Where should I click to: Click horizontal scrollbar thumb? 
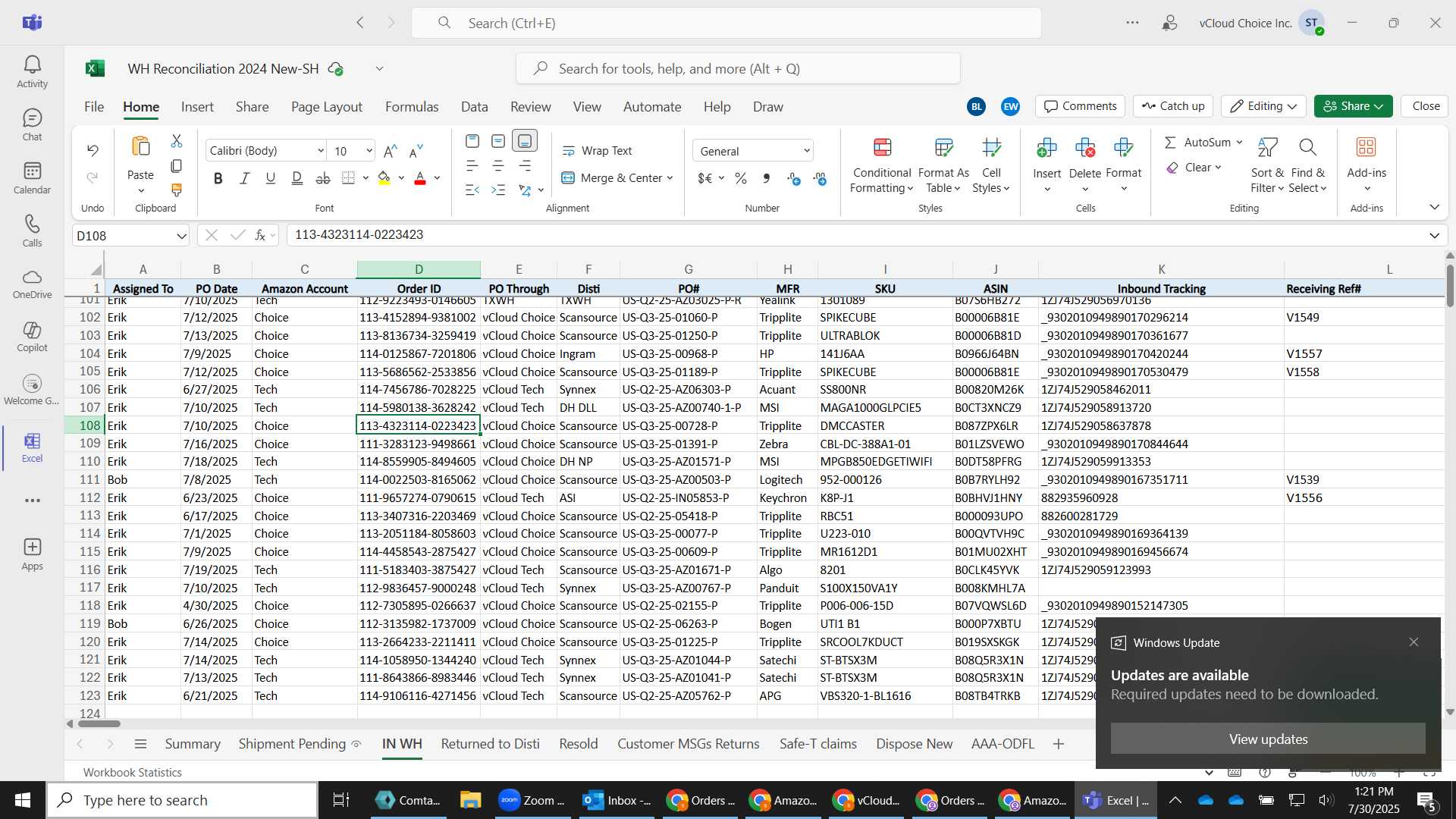99,723
